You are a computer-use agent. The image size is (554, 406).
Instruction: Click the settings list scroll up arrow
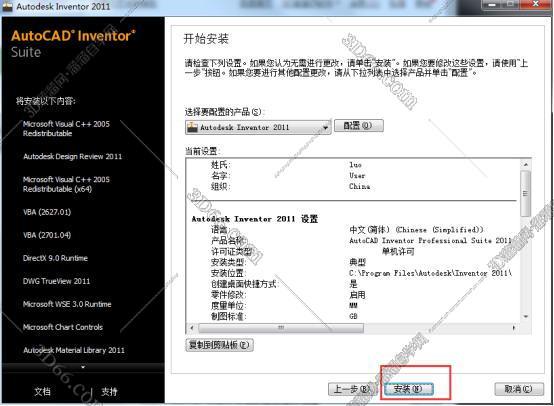[526, 165]
